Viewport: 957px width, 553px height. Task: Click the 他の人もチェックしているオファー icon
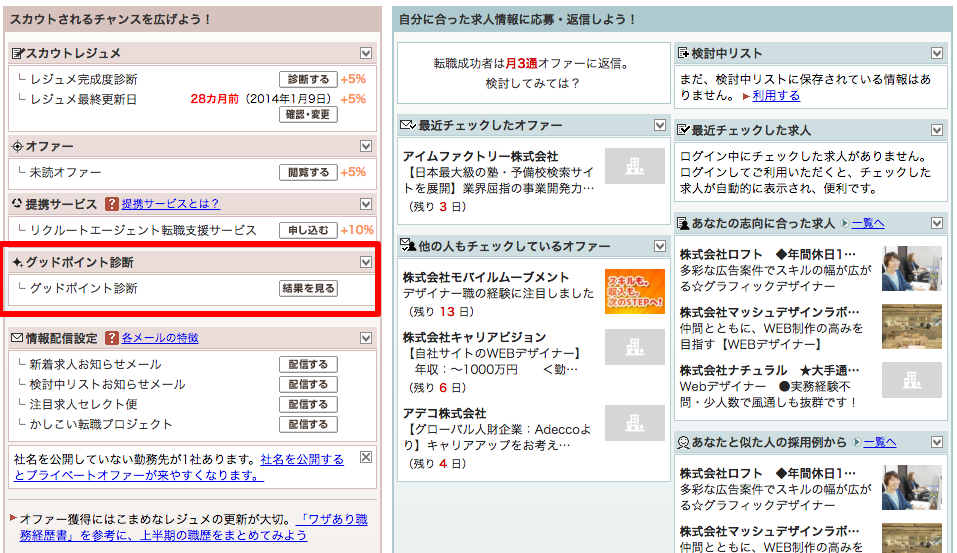(408, 245)
